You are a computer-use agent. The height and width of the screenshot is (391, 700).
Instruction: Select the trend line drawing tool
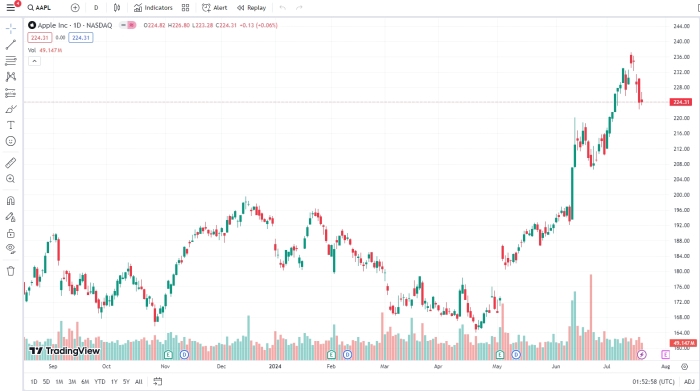11,44
